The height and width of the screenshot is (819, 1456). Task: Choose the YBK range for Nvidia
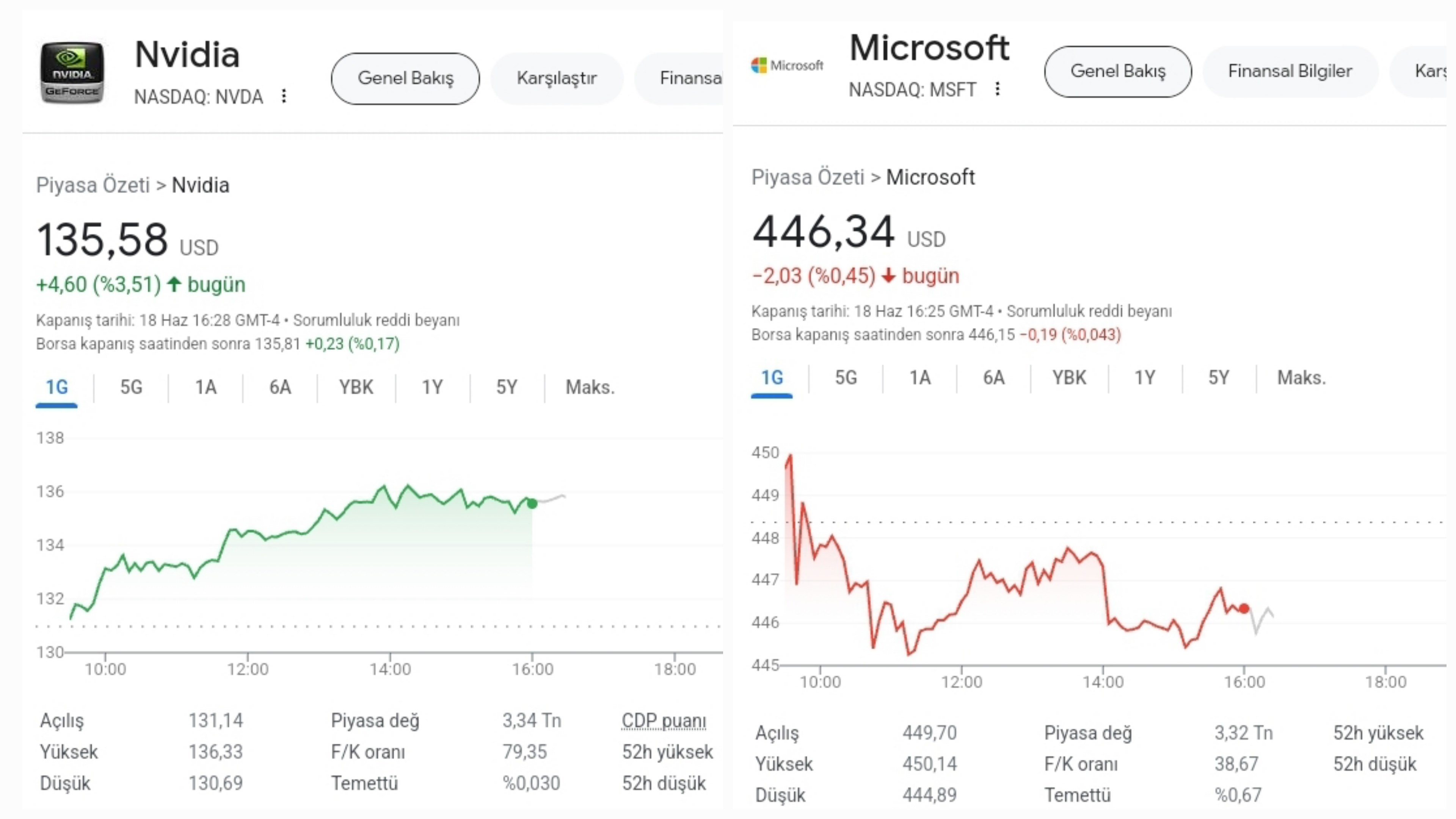(356, 388)
